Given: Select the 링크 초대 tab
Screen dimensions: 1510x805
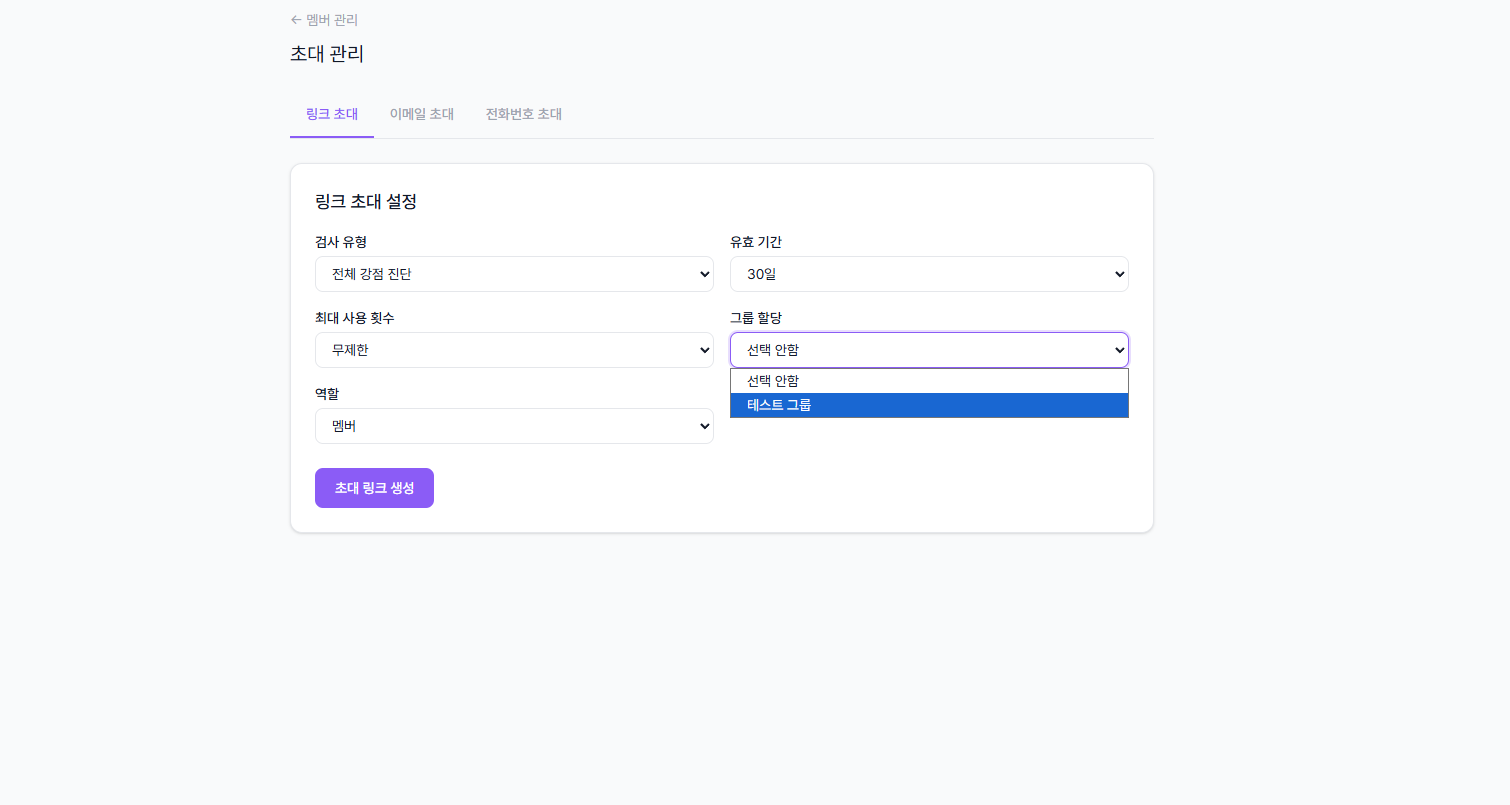Looking at the screenshot, I should 331,114.
